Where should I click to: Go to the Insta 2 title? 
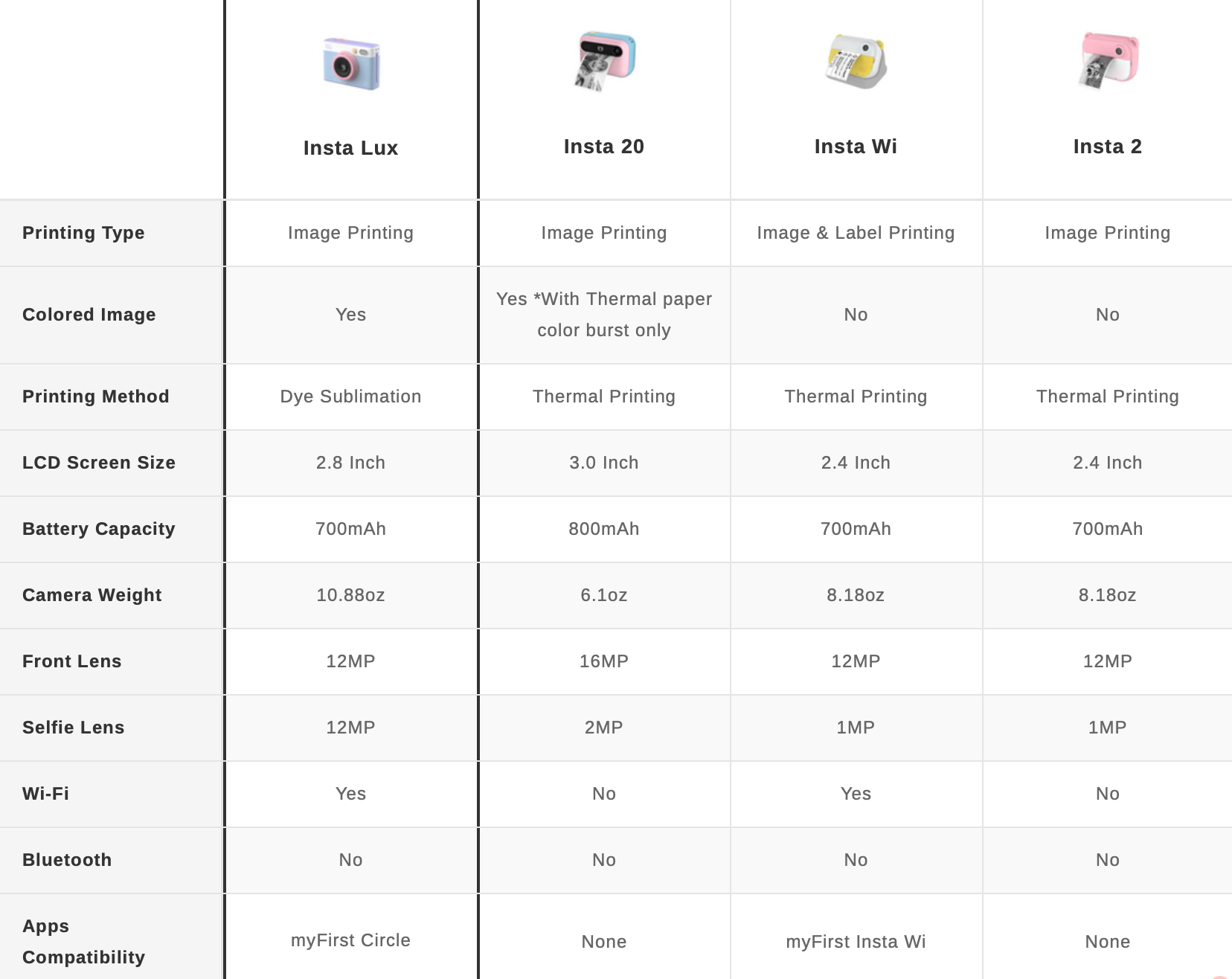pyautogui.click(x=1107, y=147)
